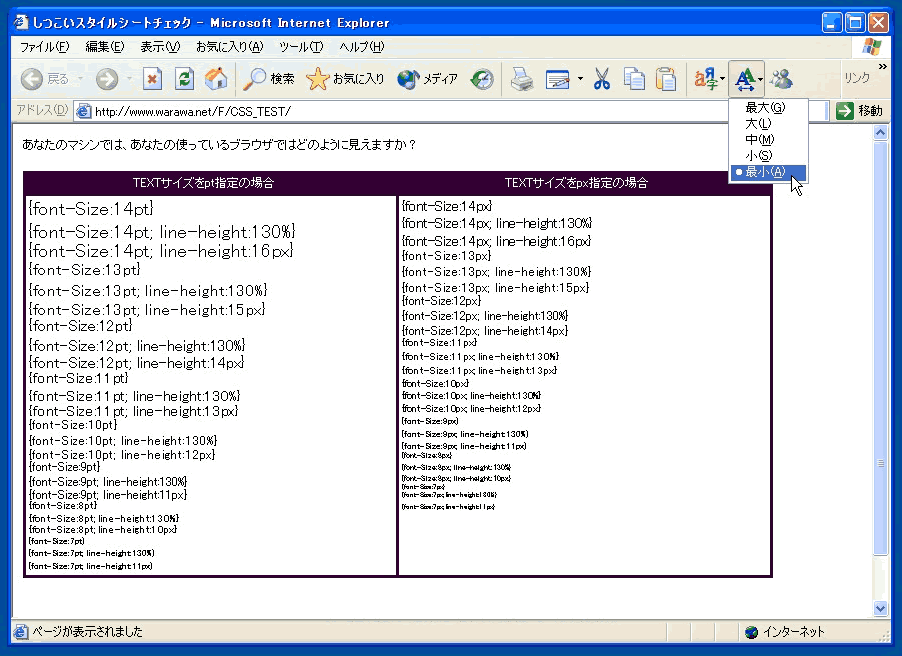Screen dimensions: 902x656
Task: Click the Windows flag logo
Action: [872, 47]
